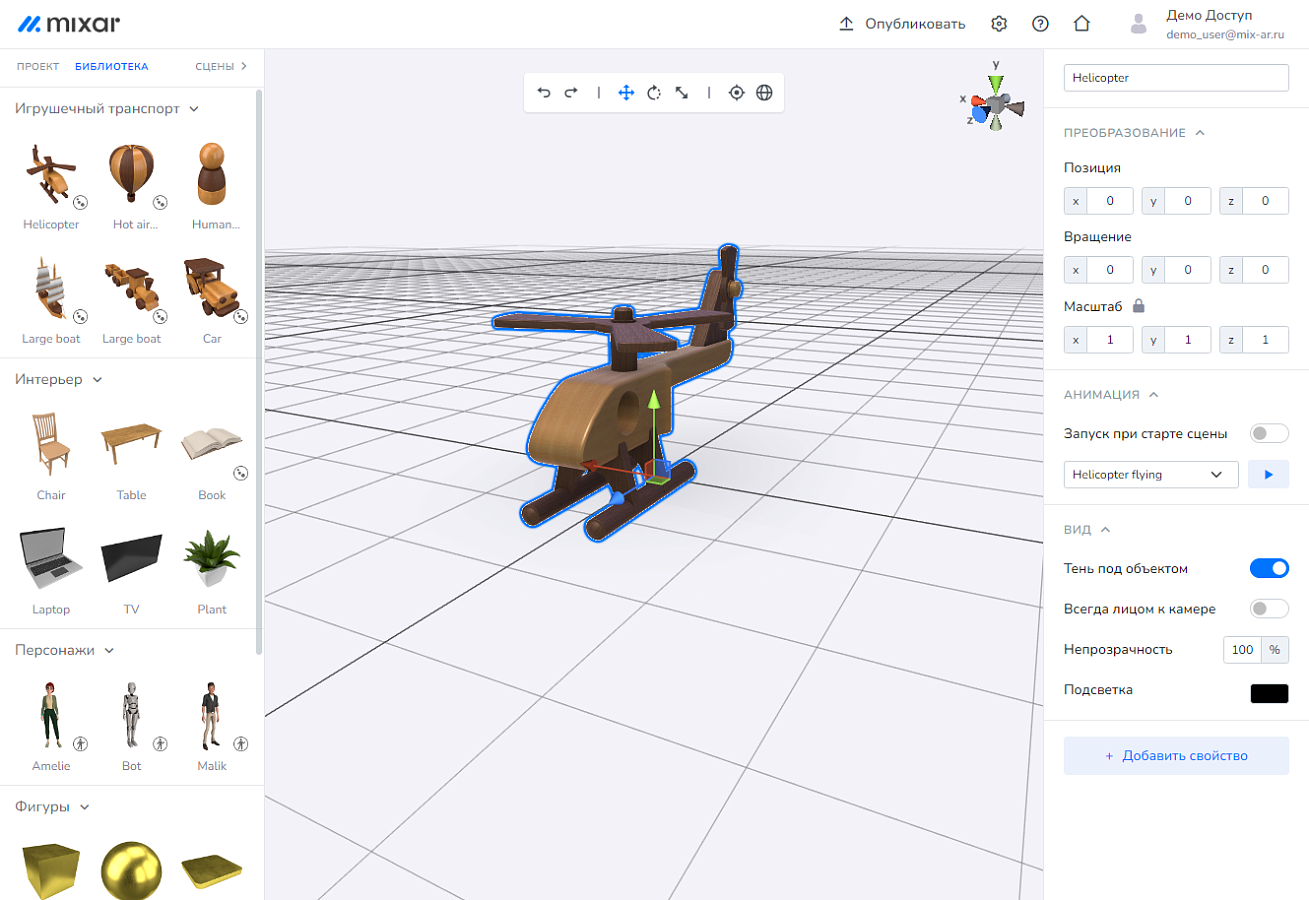1309x900 pixels.
Task: Open the Сцены tab
Action: pyautogui.click(x=221, y=67)
